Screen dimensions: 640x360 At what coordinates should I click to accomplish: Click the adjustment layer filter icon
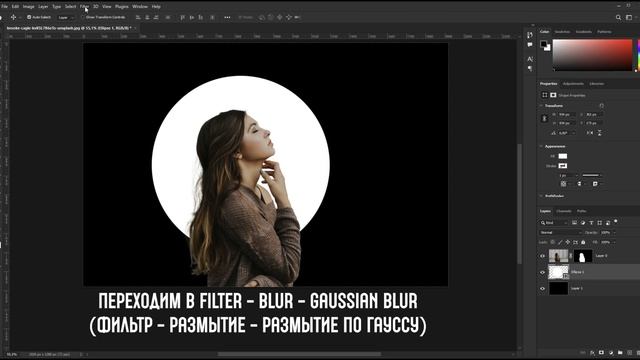pyautogui.click(x=582, y=223)
